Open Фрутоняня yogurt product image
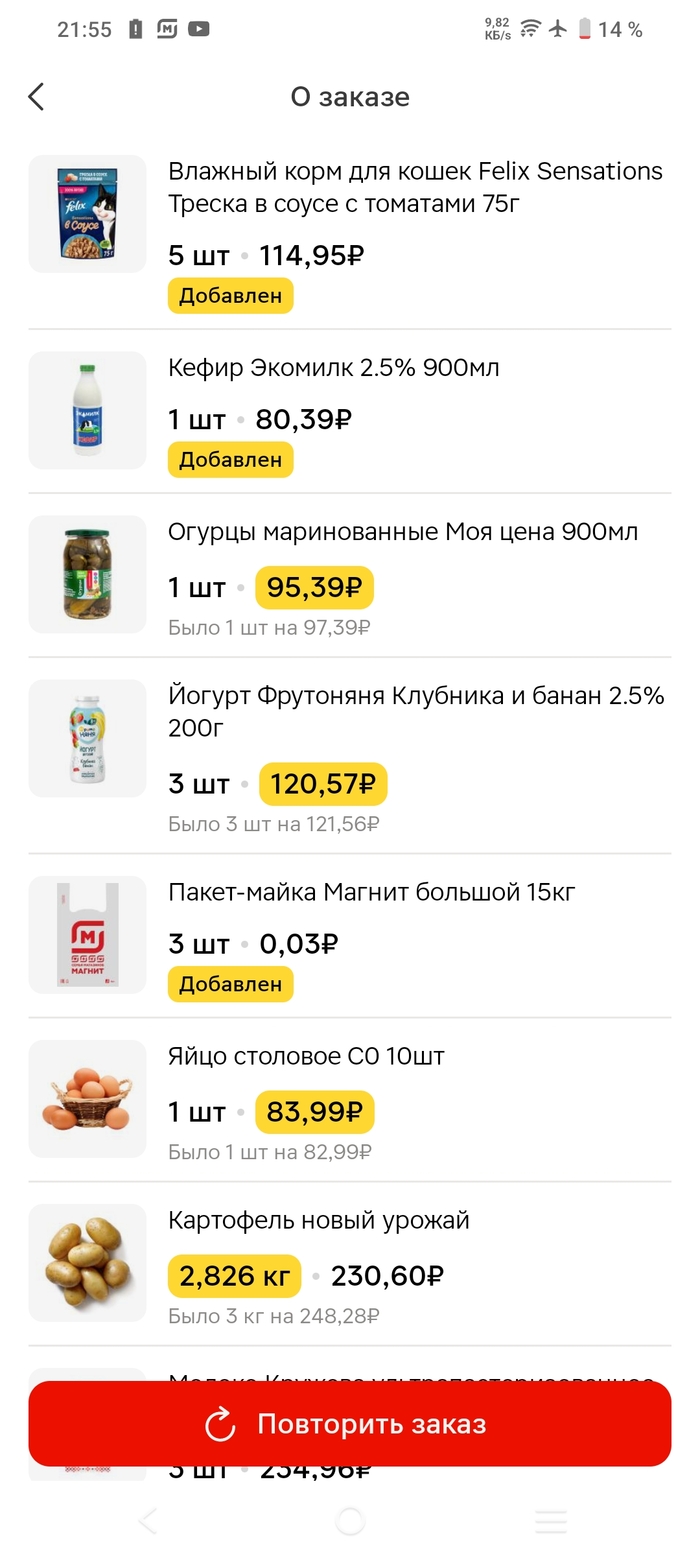The image size is (700, 1556). click(87, 738)
